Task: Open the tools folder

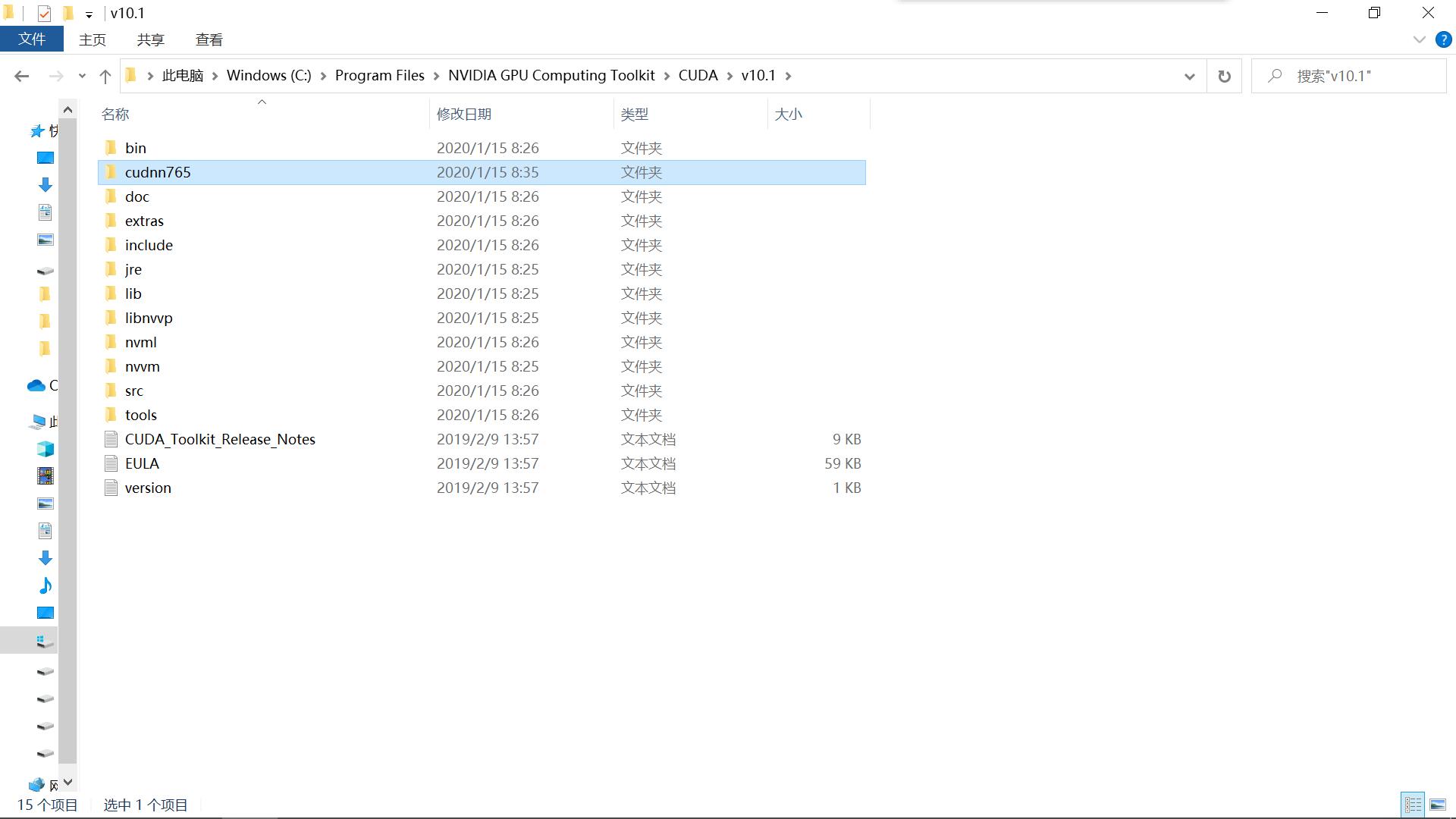Action: point(140,414)
